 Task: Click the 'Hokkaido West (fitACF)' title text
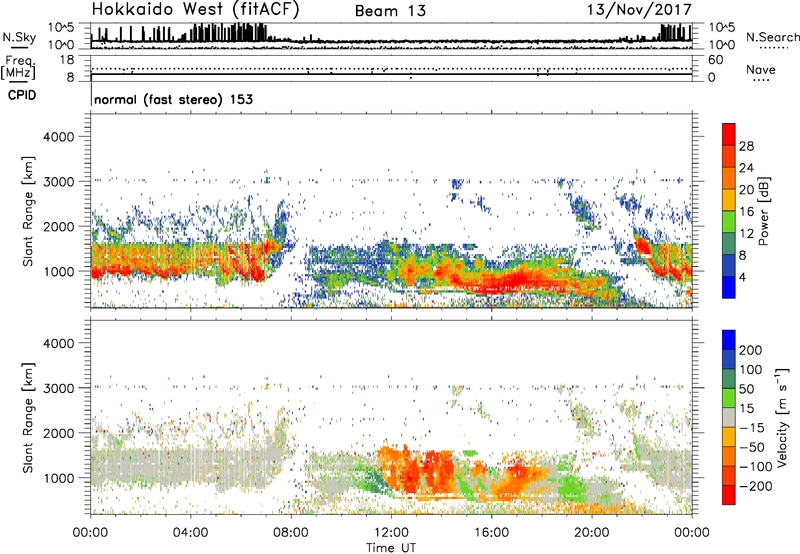pyautogui.click(x=195, y=9)
